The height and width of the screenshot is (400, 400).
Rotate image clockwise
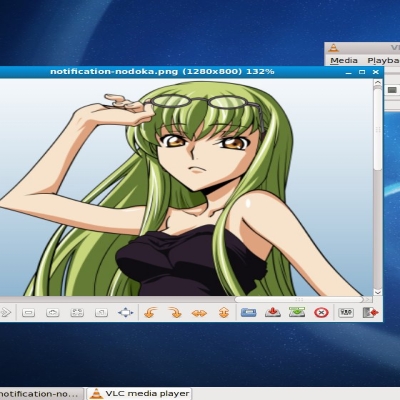pyautogui.click(x=175, y=313)
